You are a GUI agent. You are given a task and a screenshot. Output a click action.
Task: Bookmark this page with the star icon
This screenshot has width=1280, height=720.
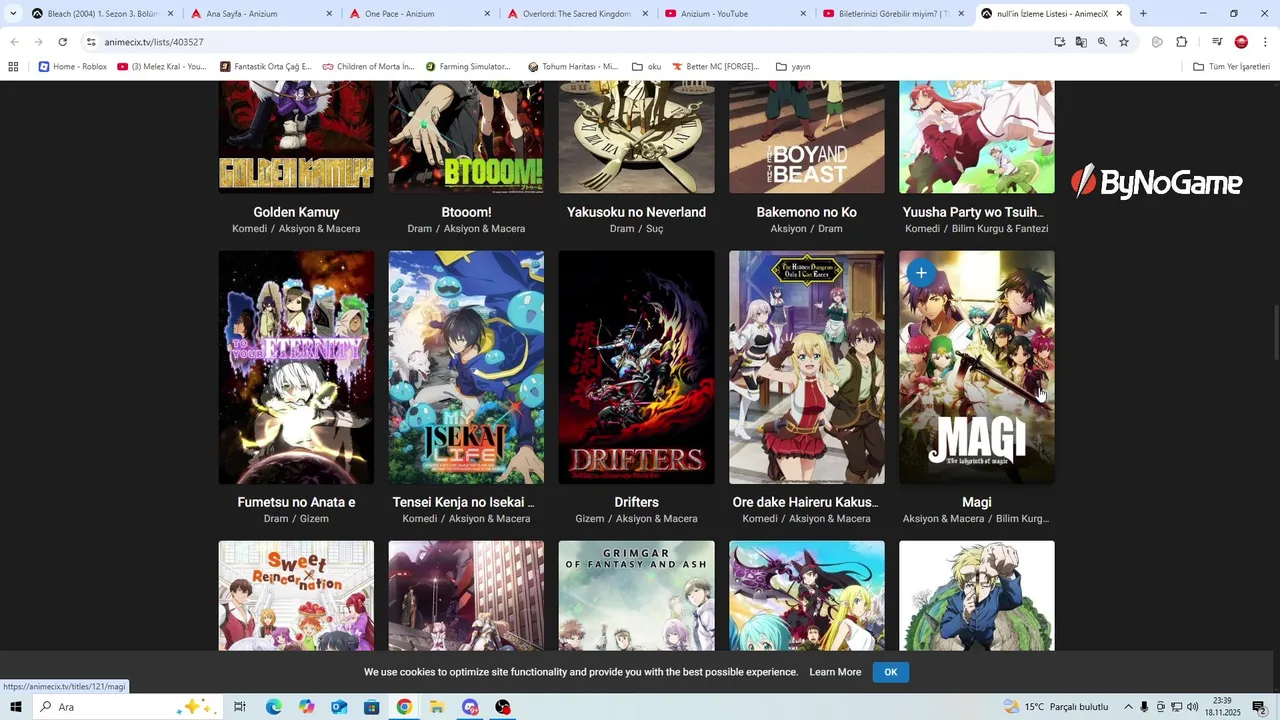pyautogui.click(x=1124, y=42)
